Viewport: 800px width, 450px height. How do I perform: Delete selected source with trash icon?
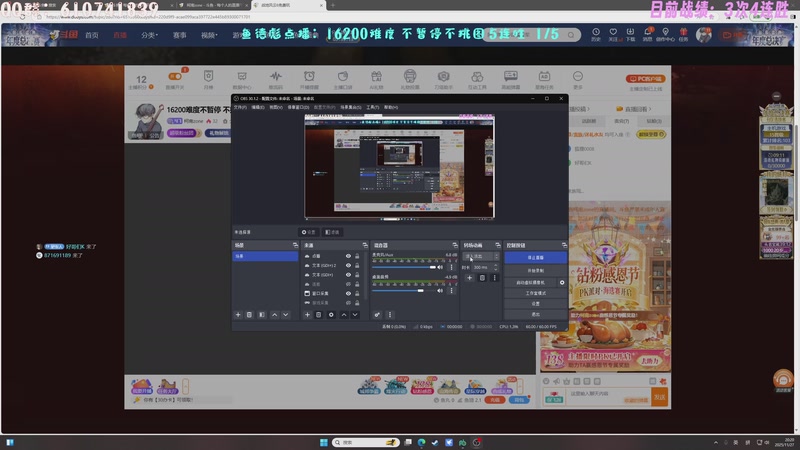point(318,315)
